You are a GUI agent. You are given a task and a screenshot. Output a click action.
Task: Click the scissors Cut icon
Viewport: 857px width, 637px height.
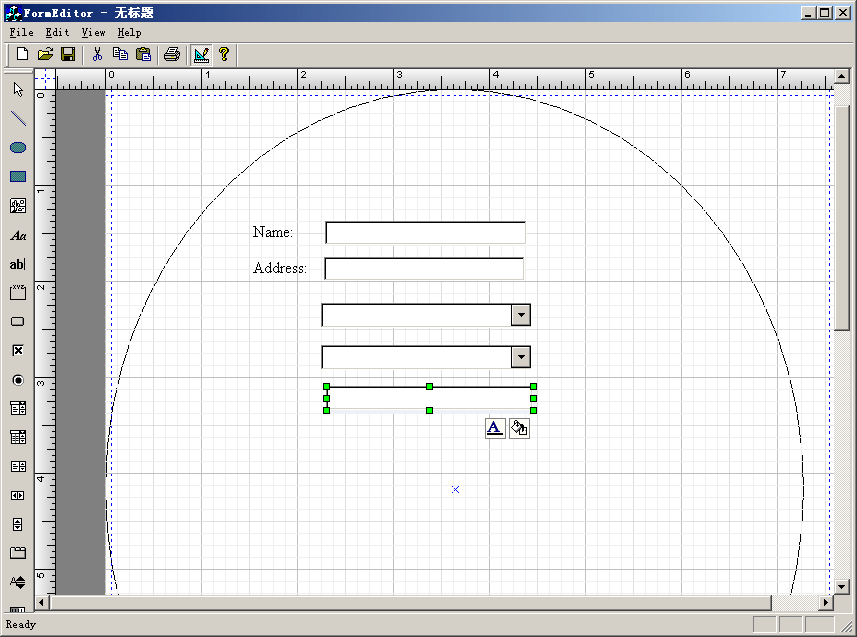97,54
